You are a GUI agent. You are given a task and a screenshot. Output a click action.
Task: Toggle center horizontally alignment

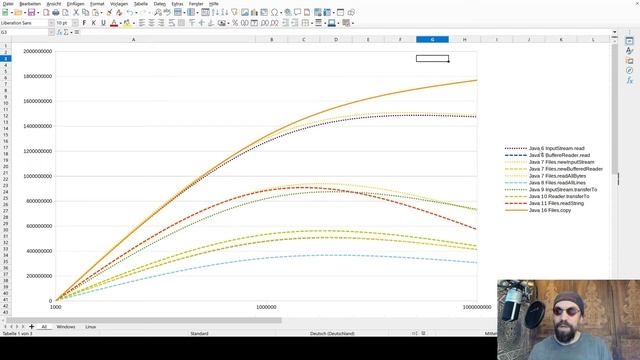point(151,23)
